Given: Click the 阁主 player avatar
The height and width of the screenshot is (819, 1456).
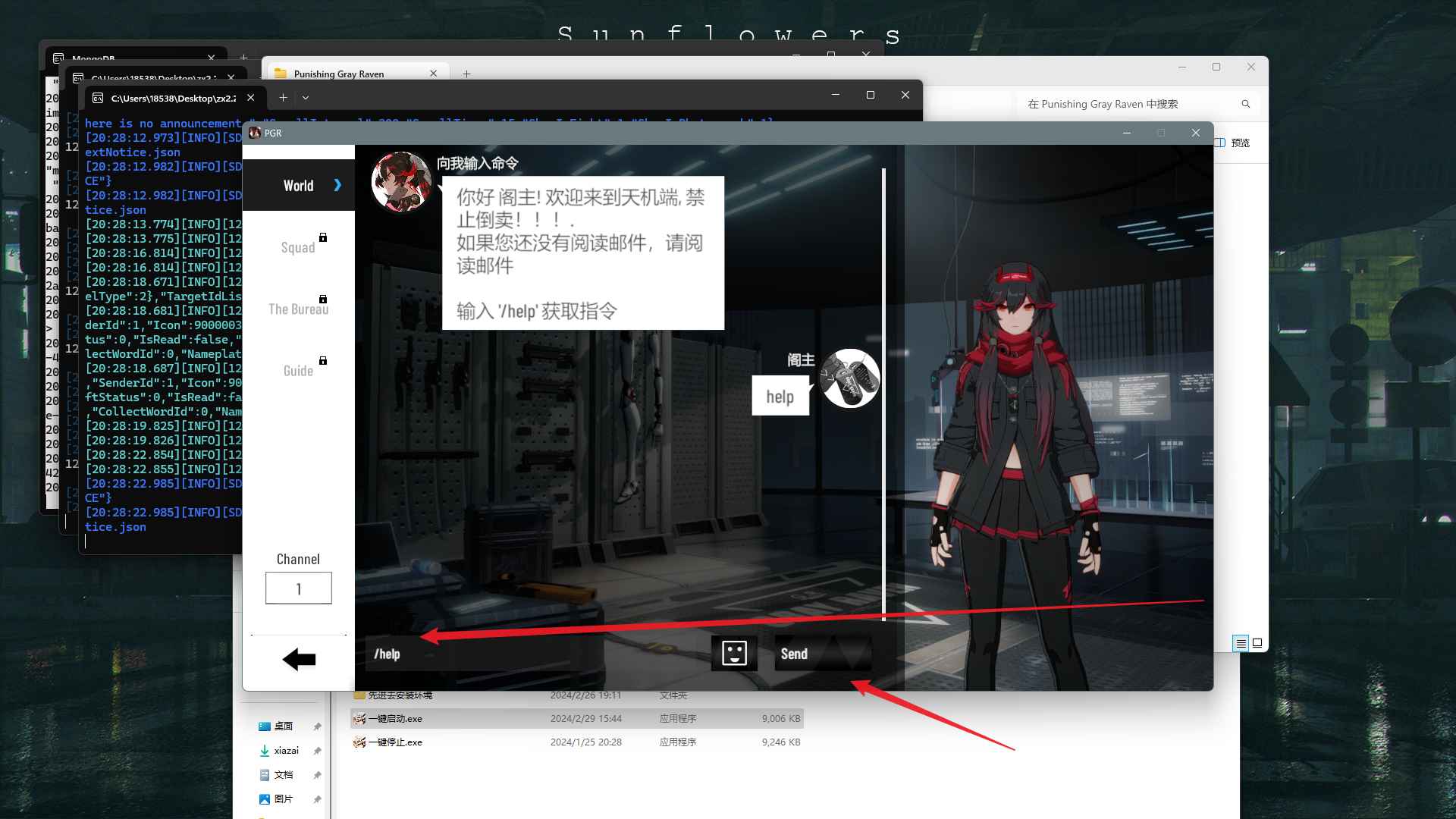Looking at the screenshot, I should point(850,378).
